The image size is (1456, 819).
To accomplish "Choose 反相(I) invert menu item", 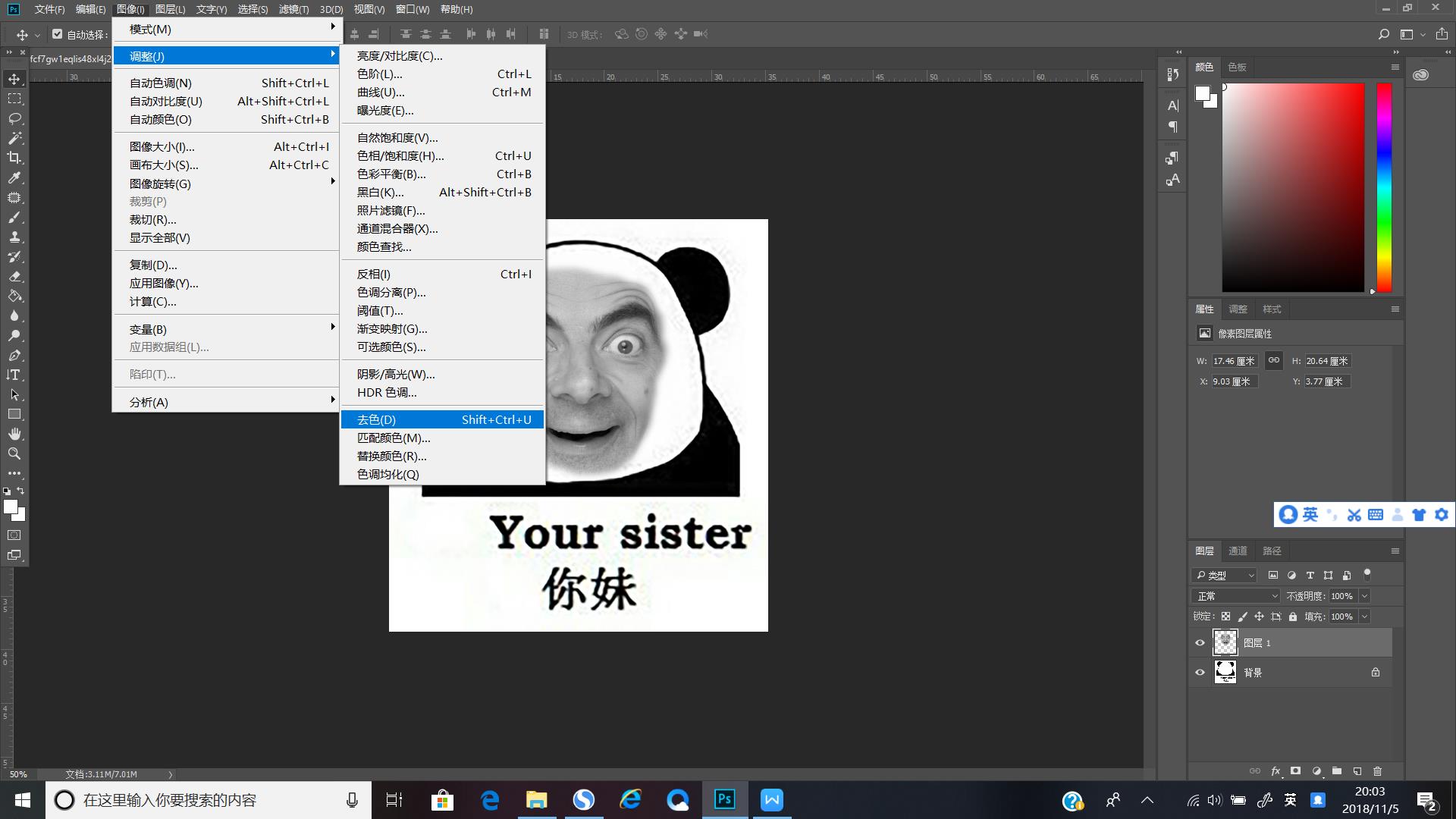I will point(442,274).
